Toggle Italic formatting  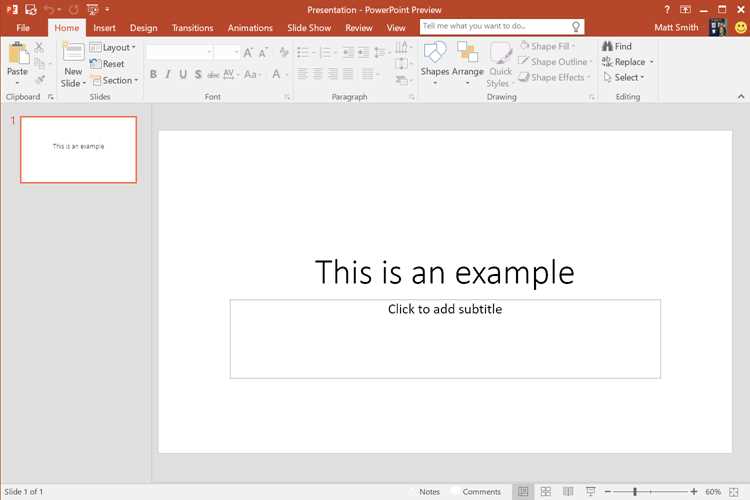[168, 74]
